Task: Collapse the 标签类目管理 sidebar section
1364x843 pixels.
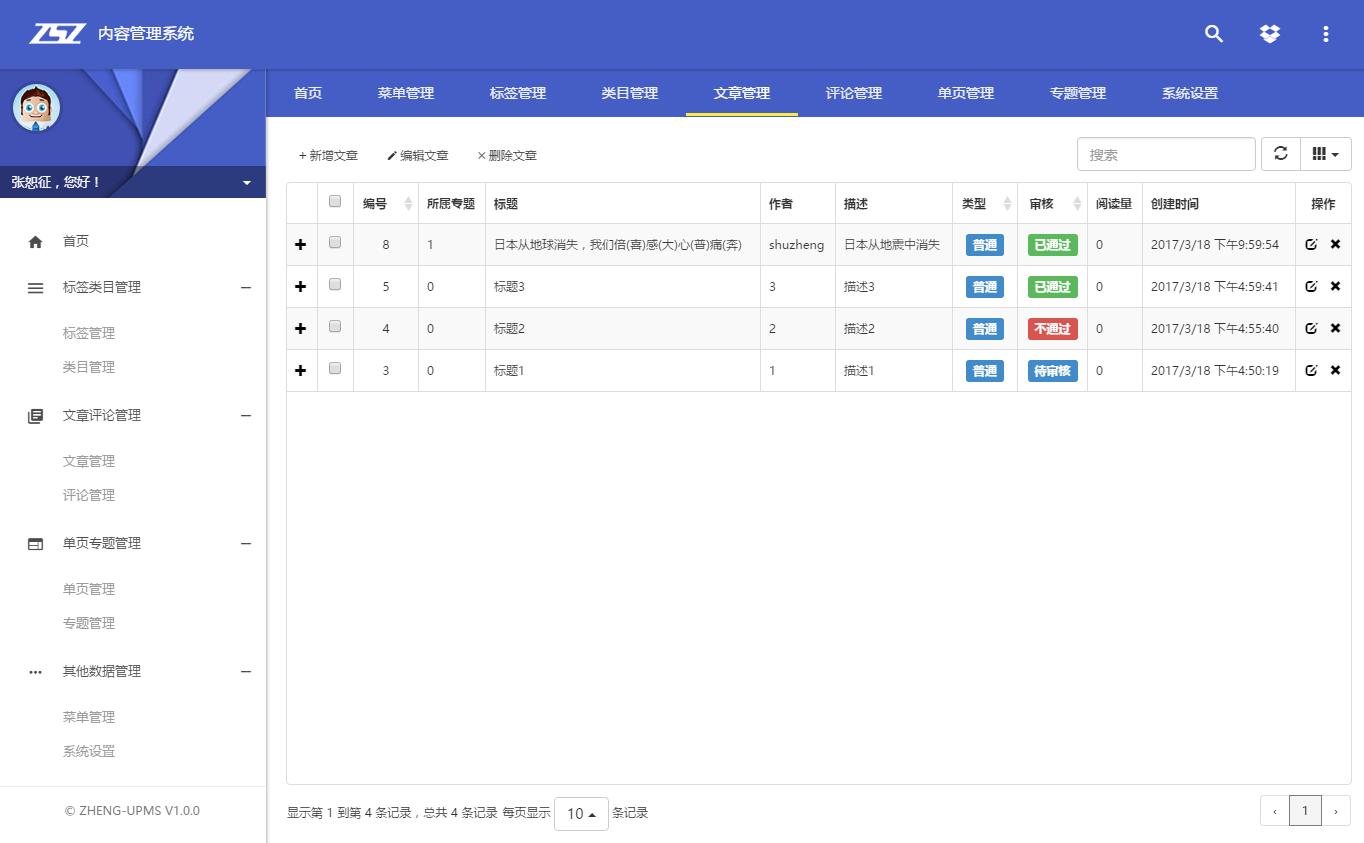Action: [x=246, y=287]
